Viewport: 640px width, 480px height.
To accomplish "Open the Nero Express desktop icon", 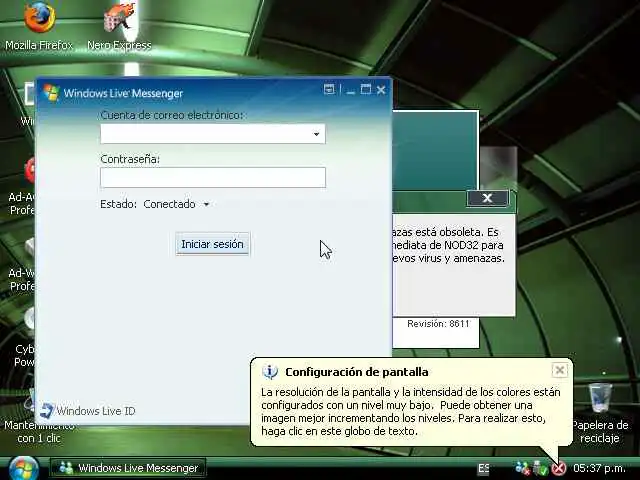I will click(119, 26).
